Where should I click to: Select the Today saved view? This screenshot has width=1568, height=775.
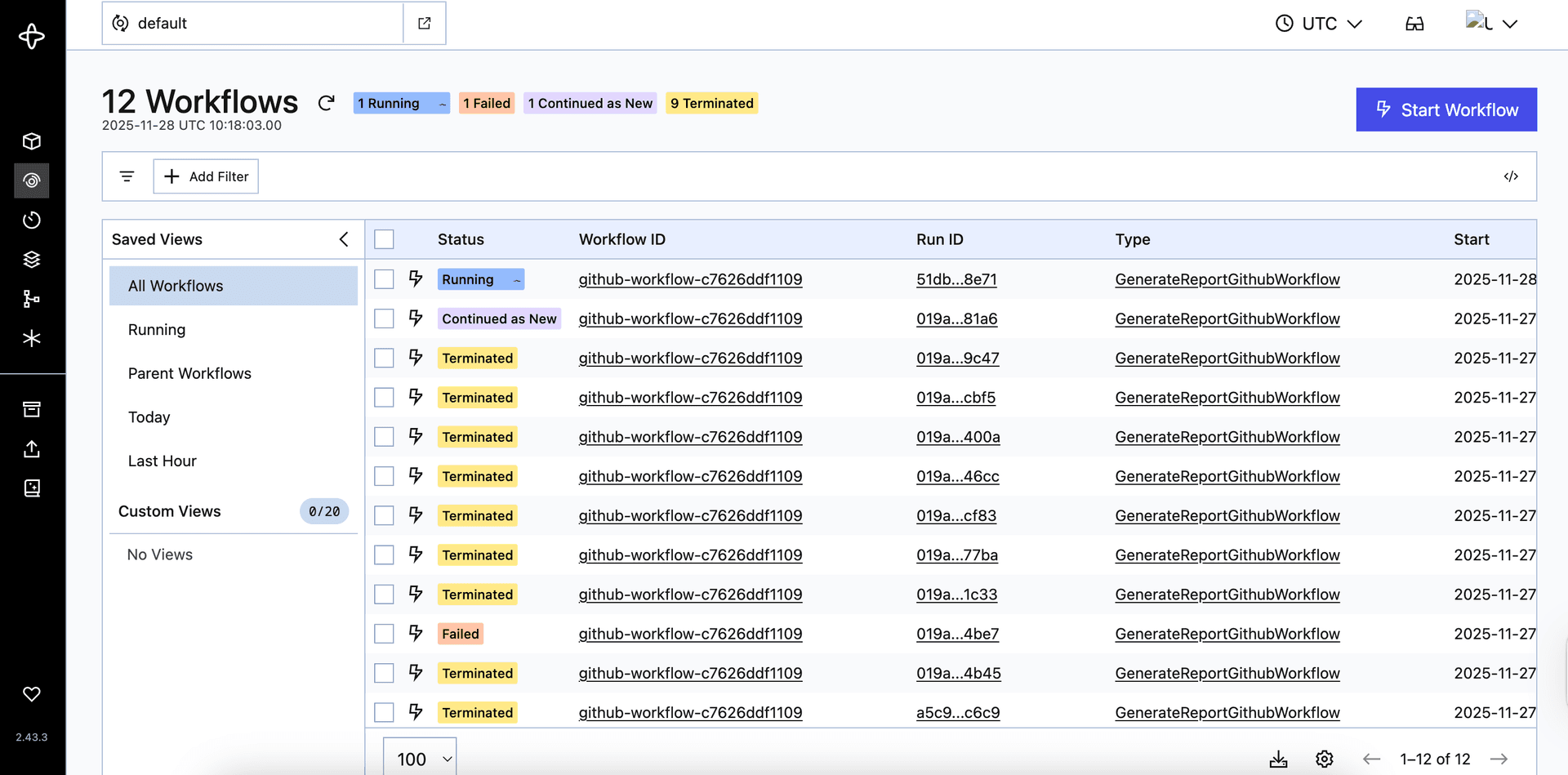tap(149, 416)
